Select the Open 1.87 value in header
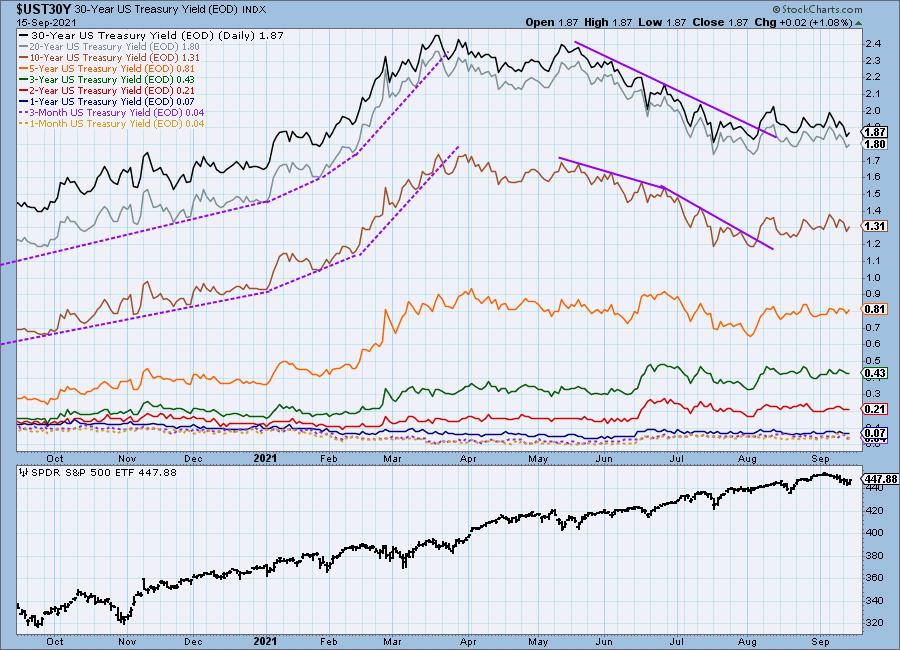The image size is (900, 650). (x=552, y=22)
